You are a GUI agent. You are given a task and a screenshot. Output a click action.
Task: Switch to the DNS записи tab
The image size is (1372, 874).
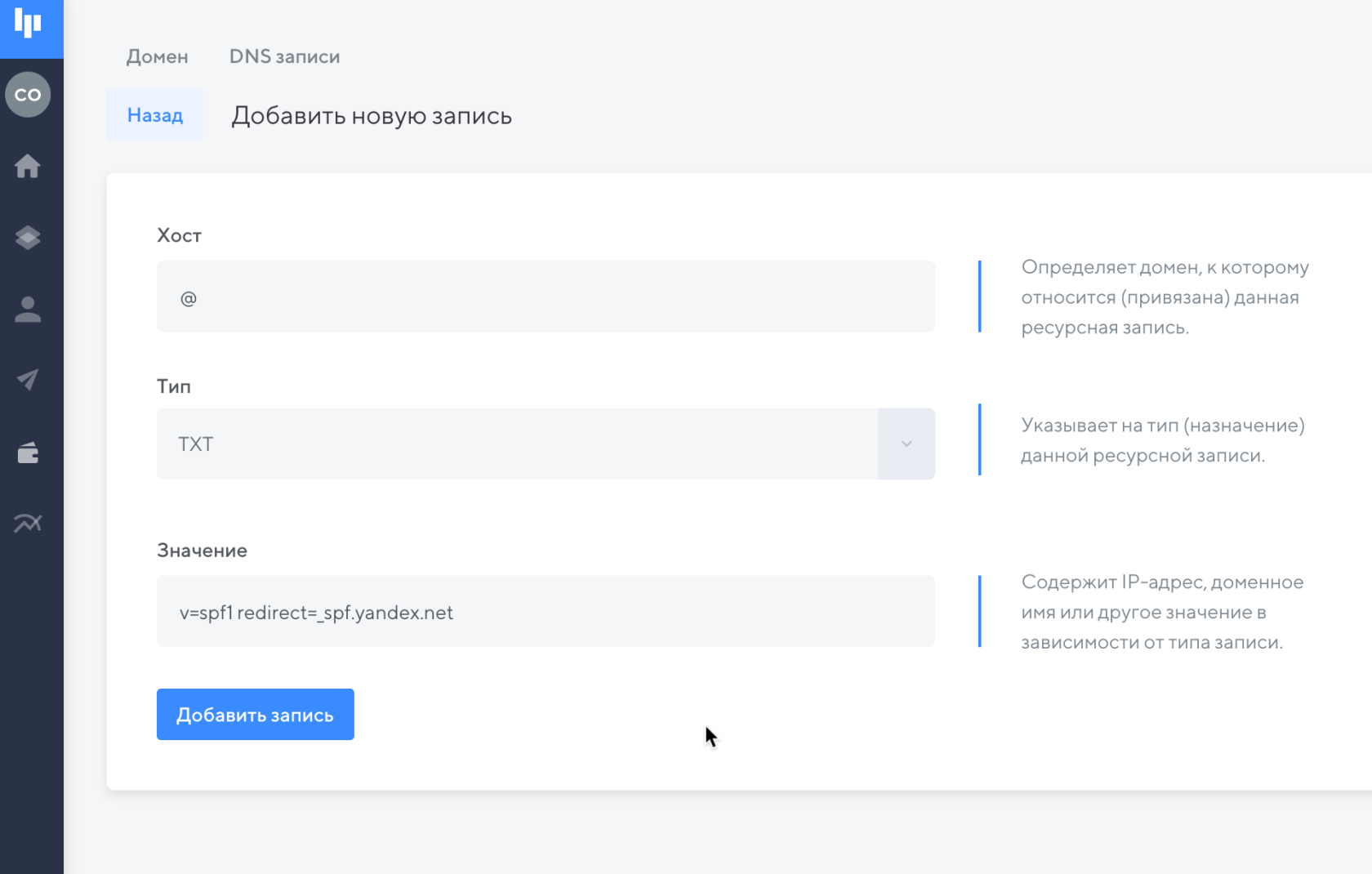tap(284, 56)
